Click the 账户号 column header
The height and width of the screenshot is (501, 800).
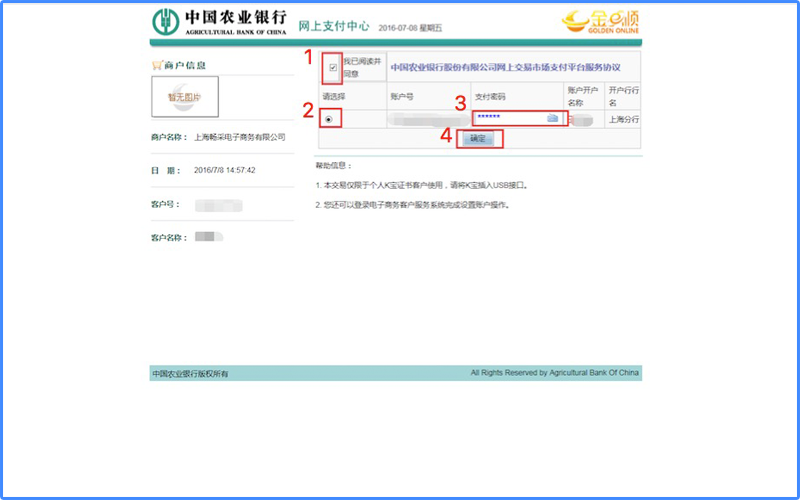coord(403,97)
